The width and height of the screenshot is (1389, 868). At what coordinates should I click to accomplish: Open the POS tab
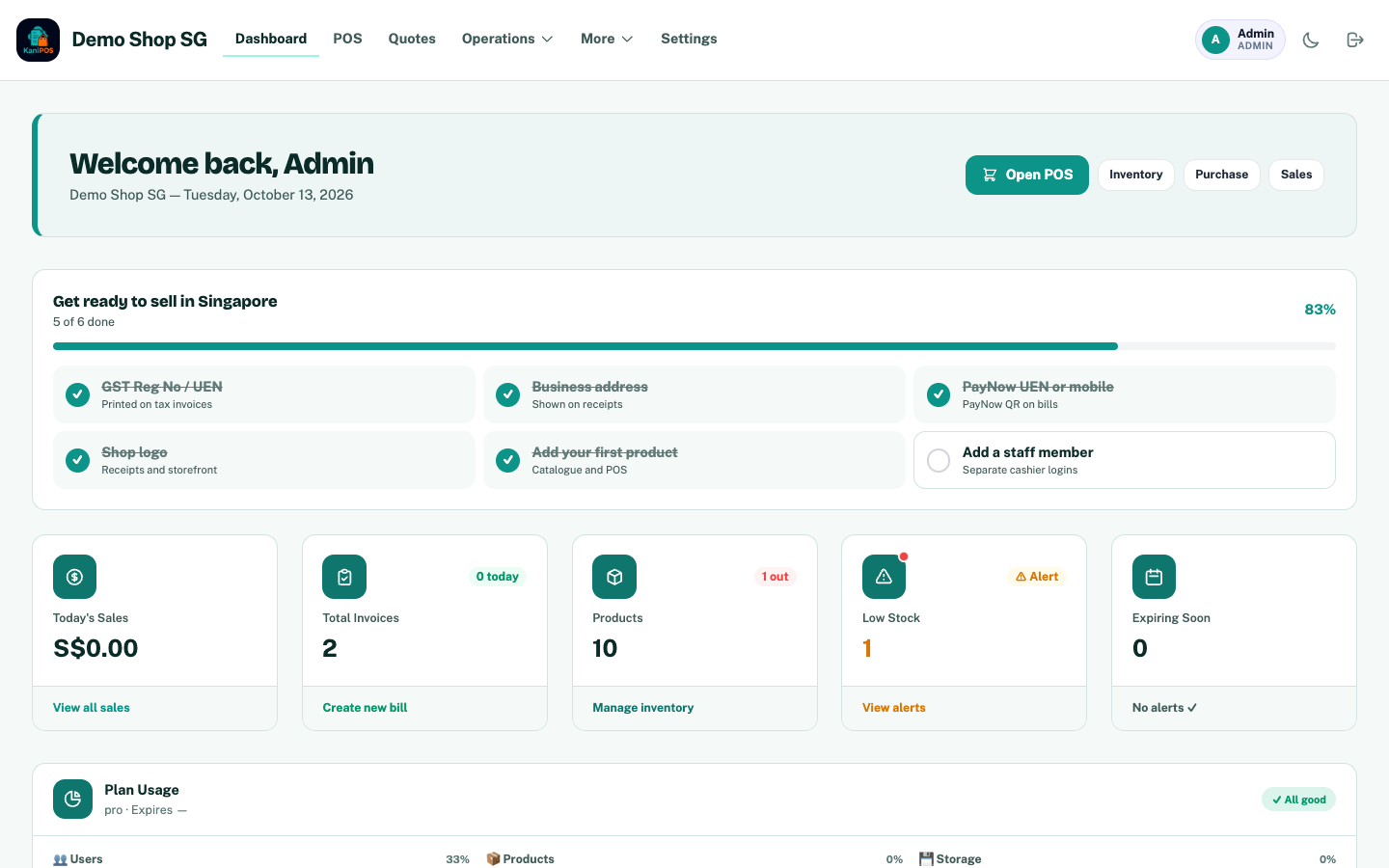(347, 39)
